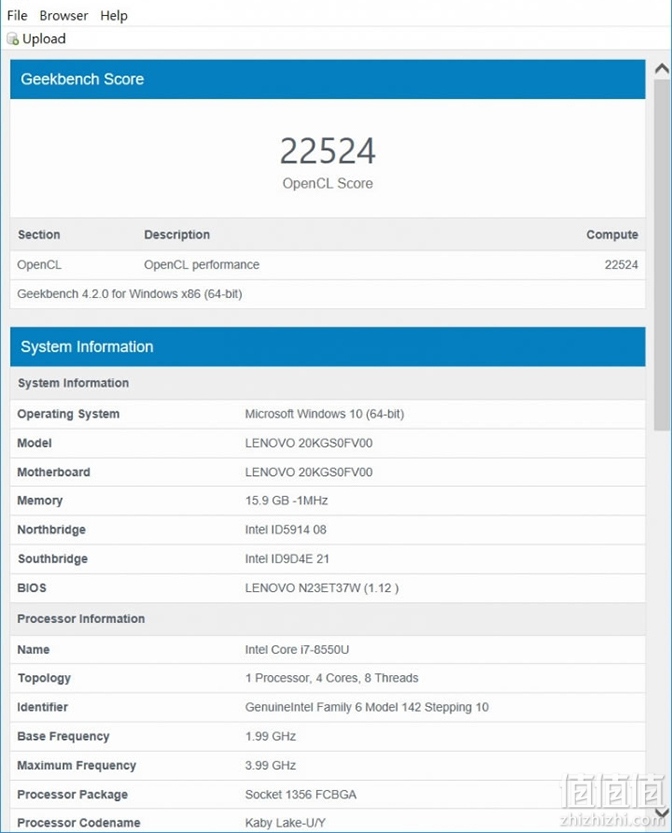Screen dimensions: 672x833
Task: Click the Processor Information subheading
Action: 81,619
